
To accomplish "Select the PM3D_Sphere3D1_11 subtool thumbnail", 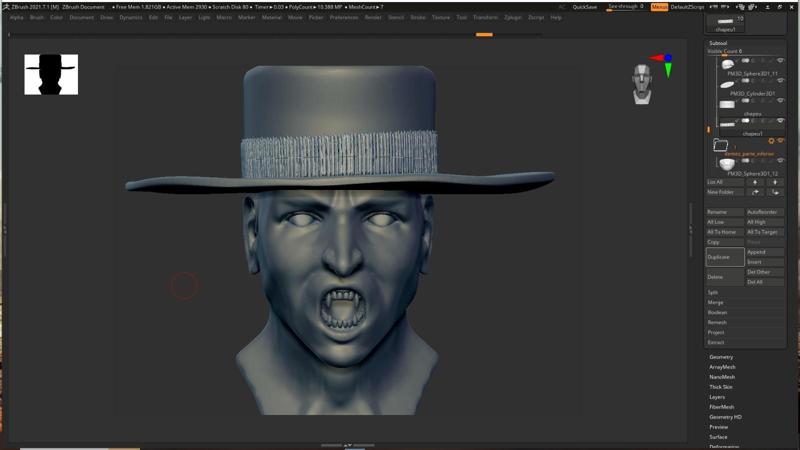I will (x=727, y=64).
